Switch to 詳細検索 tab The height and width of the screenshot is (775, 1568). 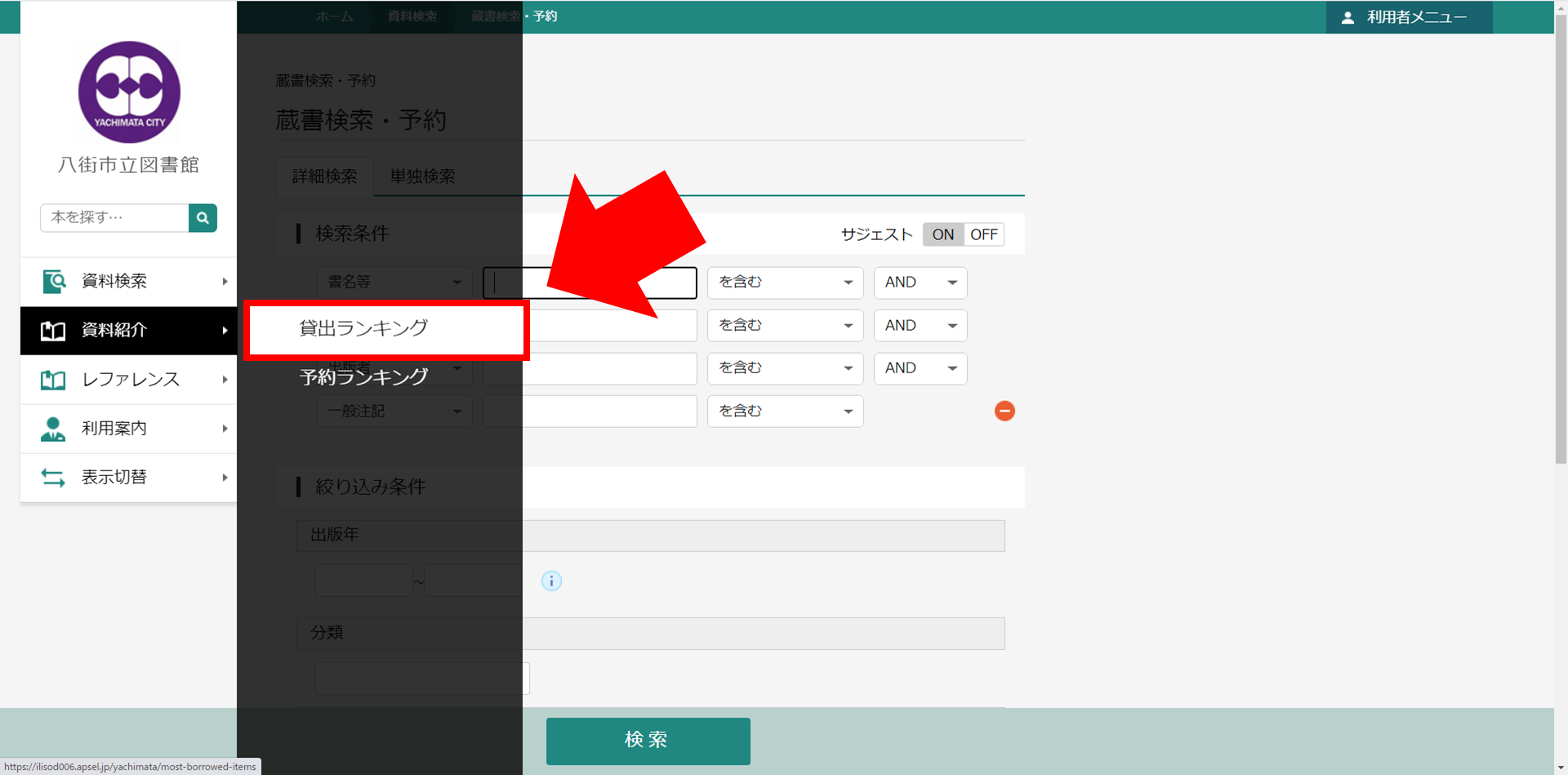[324, 176]
